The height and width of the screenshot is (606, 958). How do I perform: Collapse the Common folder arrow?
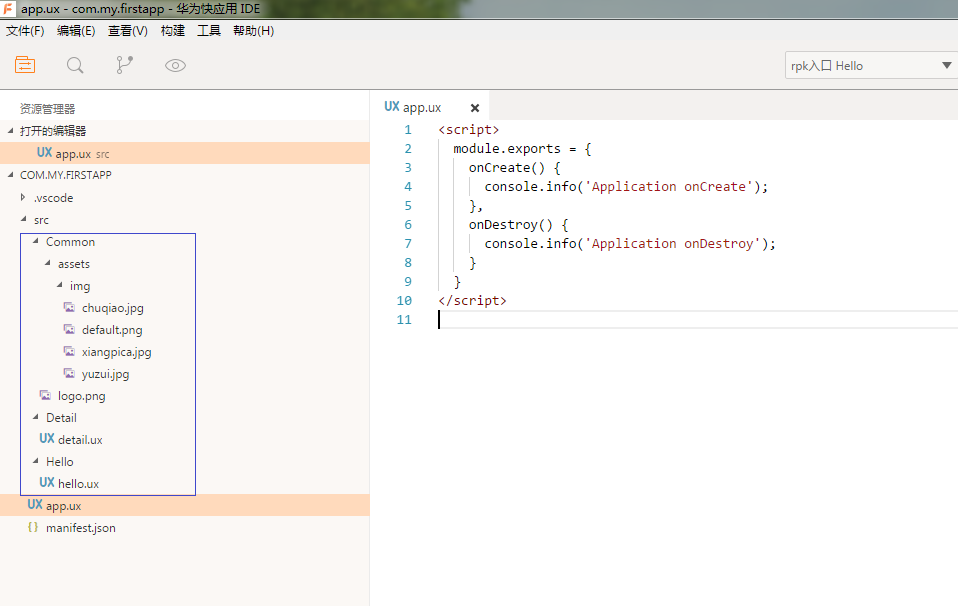tap(35, 241)
